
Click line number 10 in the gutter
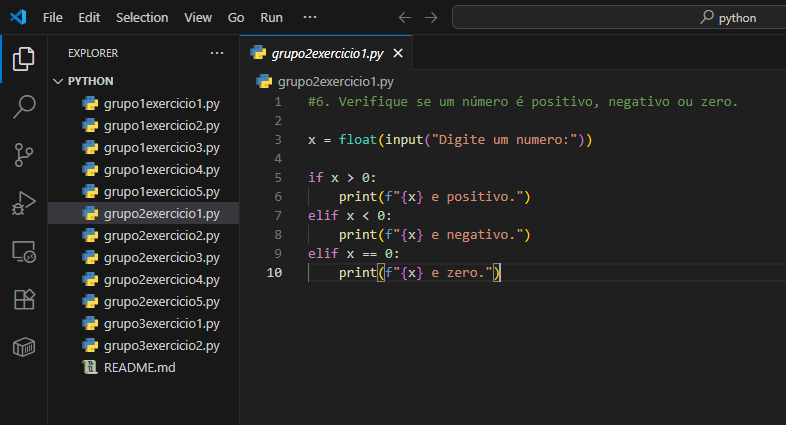(x=274, y=273)
